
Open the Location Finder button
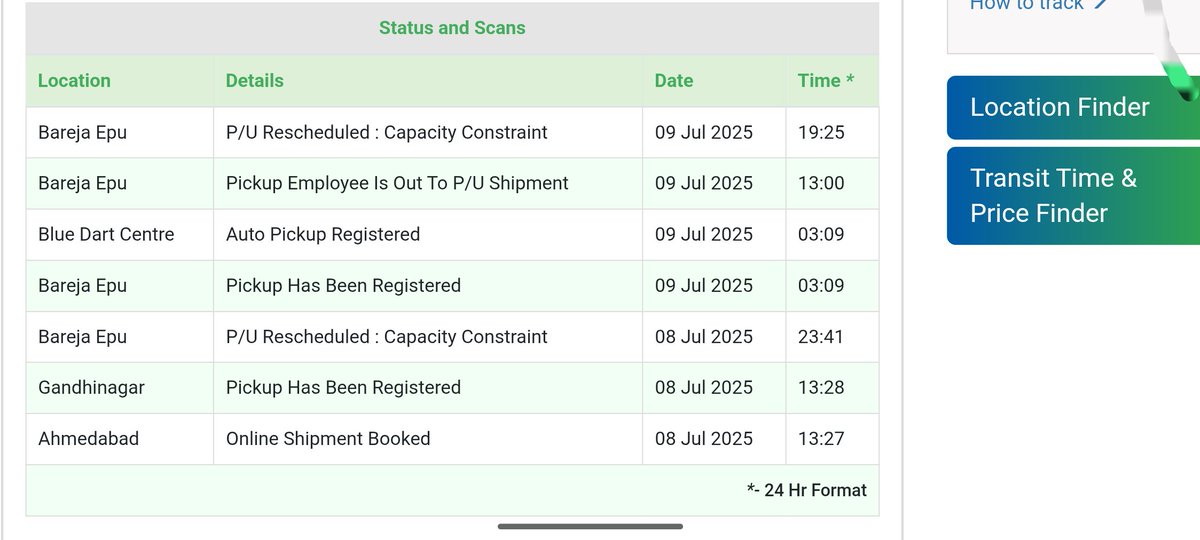[x=1073, y=107]
